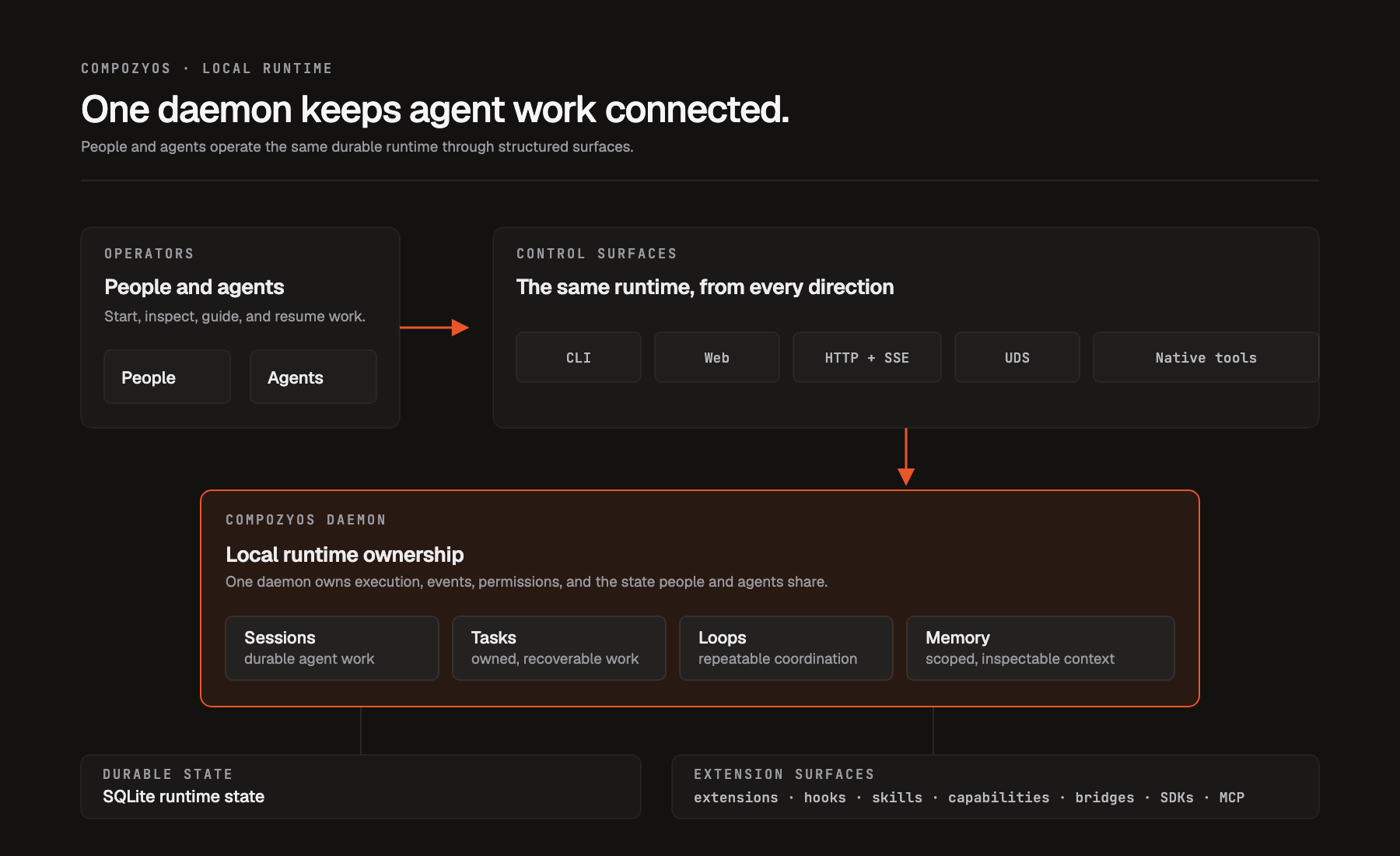Click the UDS control surface chip
The image size is (1400, 856).
[x=1017, y=357]
